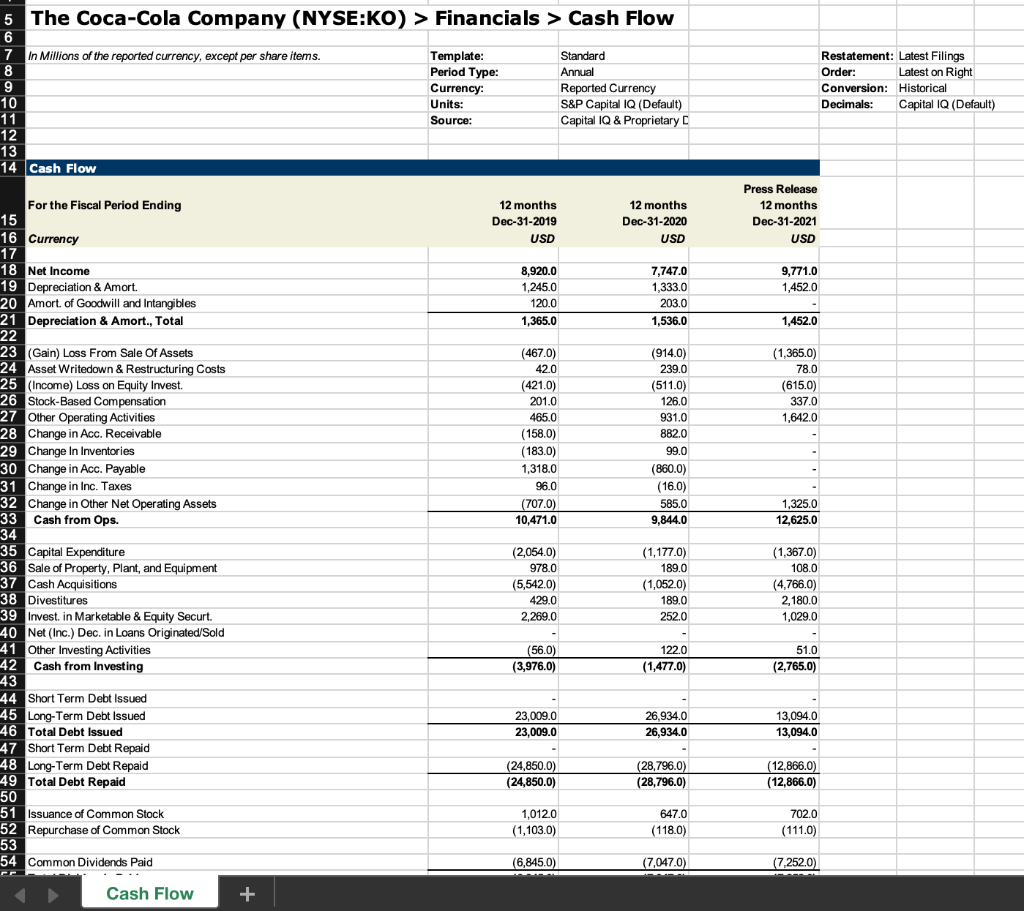This screenshot has height=911, width=1024.
Task: Select the Dec-31-2021 column header cell
Action: point(780,212)
